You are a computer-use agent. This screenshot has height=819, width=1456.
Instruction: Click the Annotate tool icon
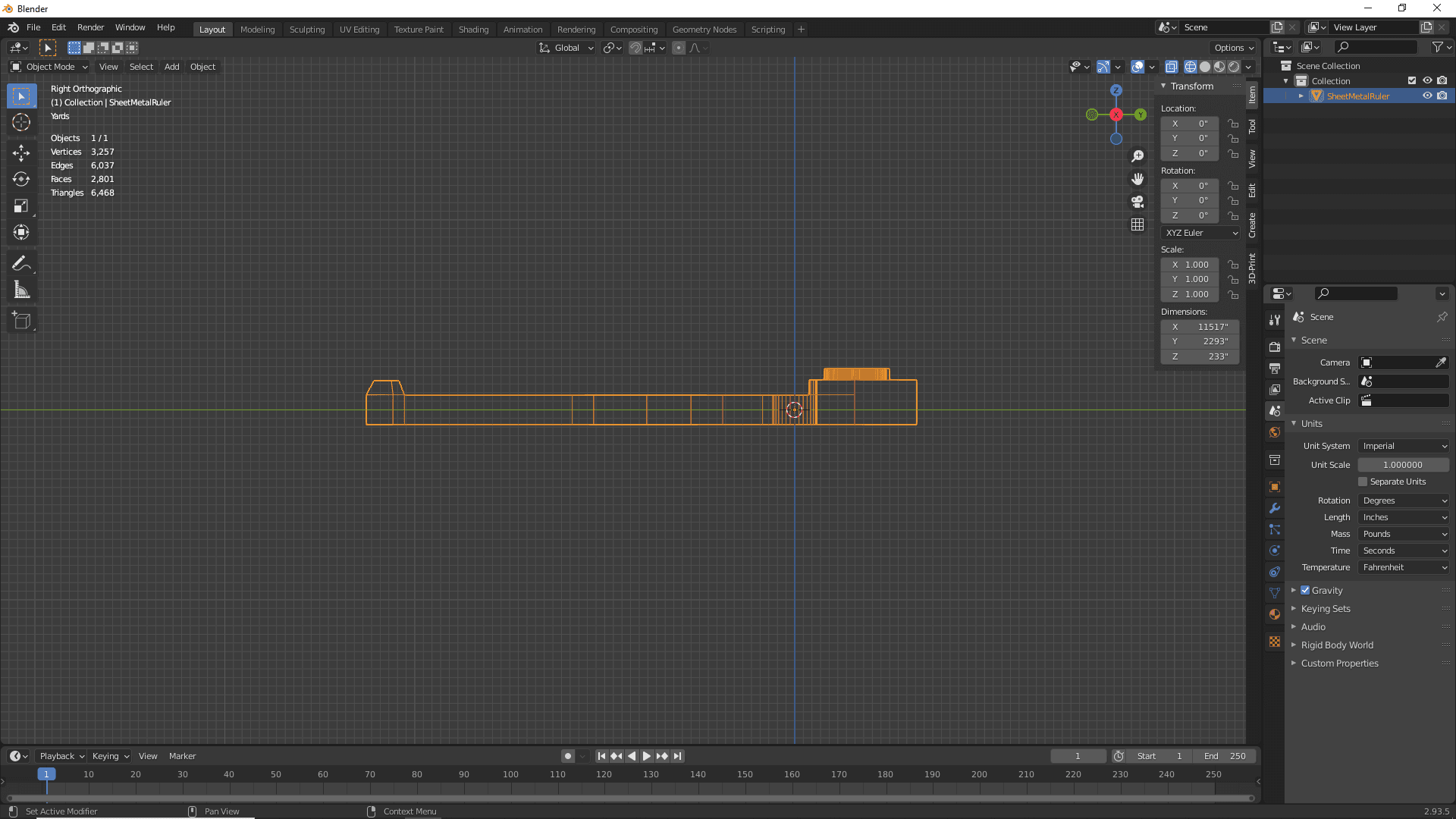click(x=22, y=263)
